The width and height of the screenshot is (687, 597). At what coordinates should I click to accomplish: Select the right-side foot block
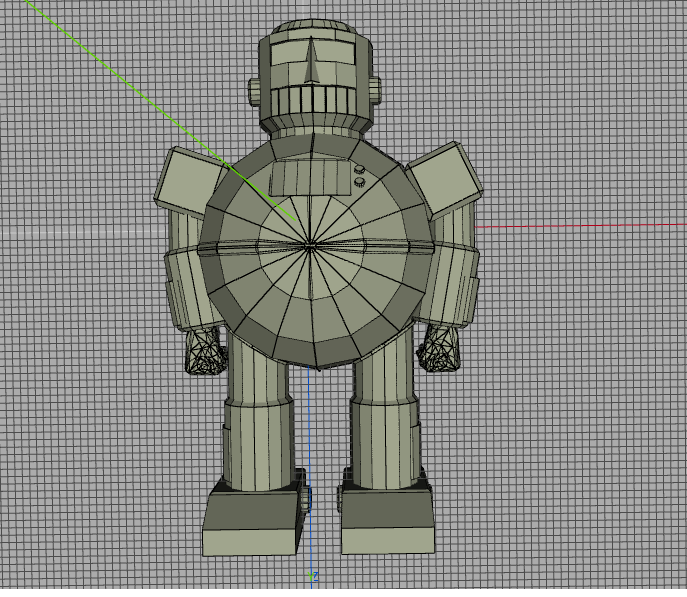coord(388,519)
